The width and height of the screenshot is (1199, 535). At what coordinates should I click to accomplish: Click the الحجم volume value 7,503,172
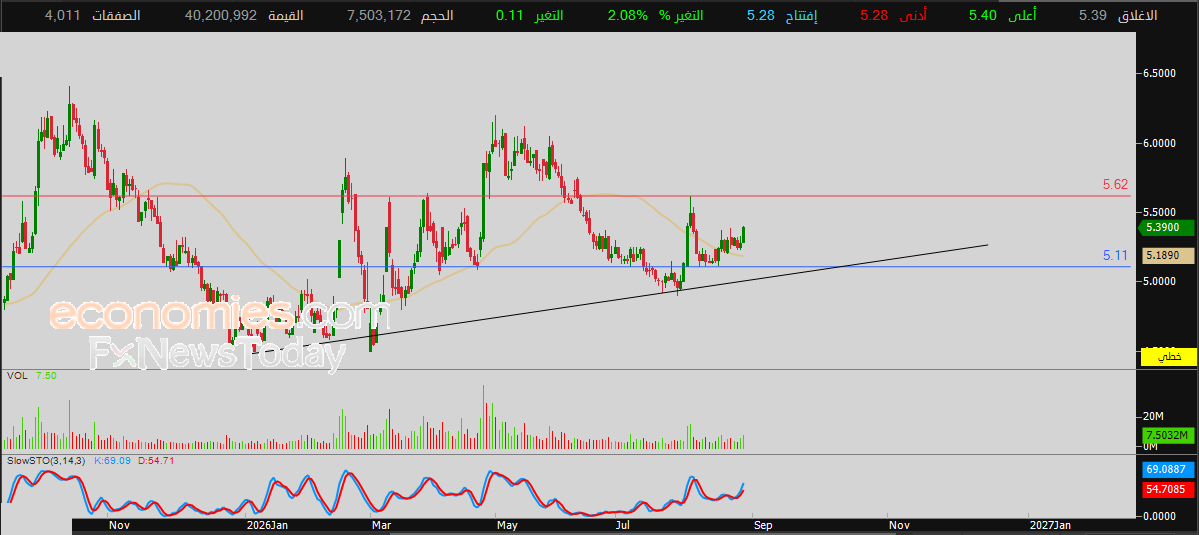pyautogui.click(x=379, y=15)
